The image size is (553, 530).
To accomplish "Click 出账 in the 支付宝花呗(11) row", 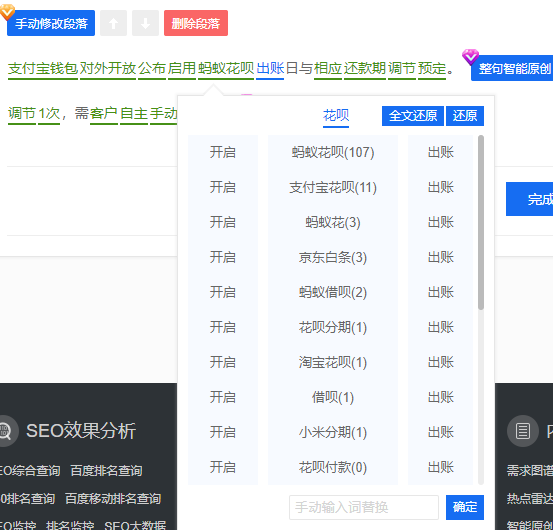I will 440,187.
